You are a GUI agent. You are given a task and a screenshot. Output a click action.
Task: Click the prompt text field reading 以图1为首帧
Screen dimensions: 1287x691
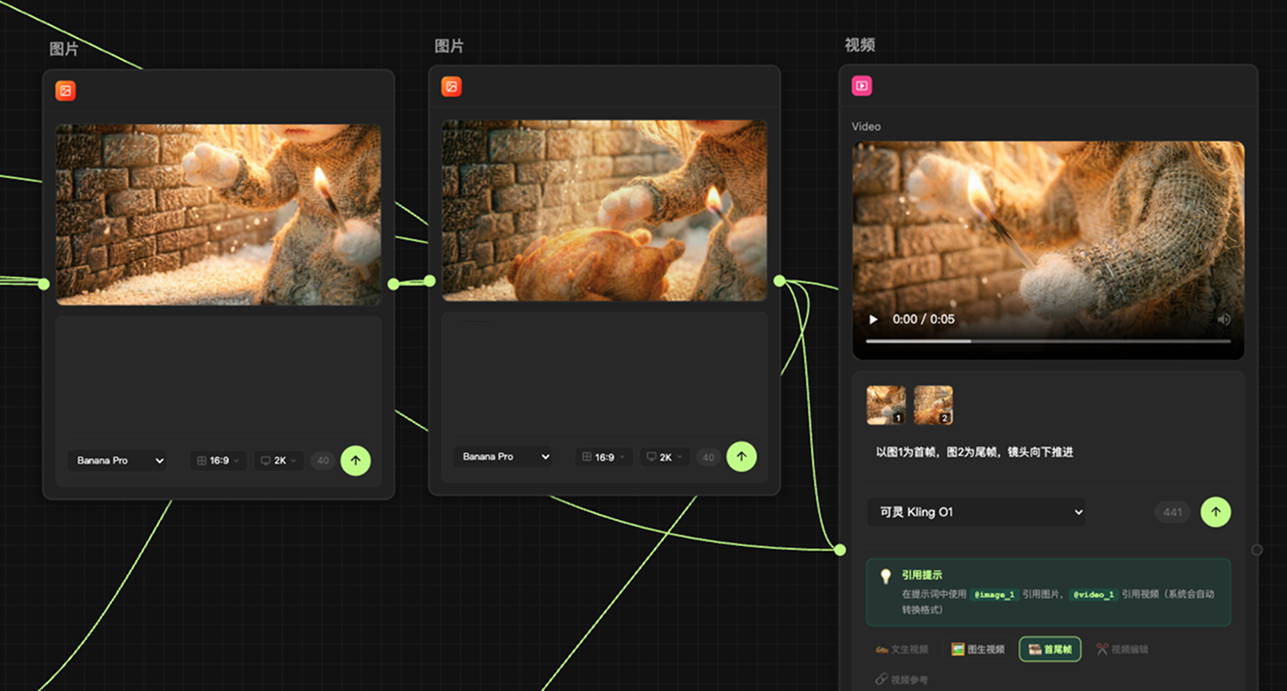click(974, 452)
